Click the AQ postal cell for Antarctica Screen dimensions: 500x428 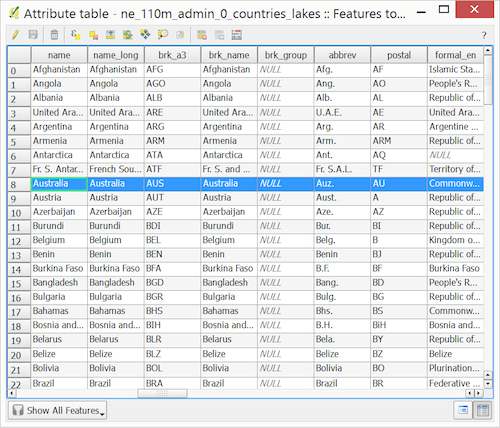(399, 155)
